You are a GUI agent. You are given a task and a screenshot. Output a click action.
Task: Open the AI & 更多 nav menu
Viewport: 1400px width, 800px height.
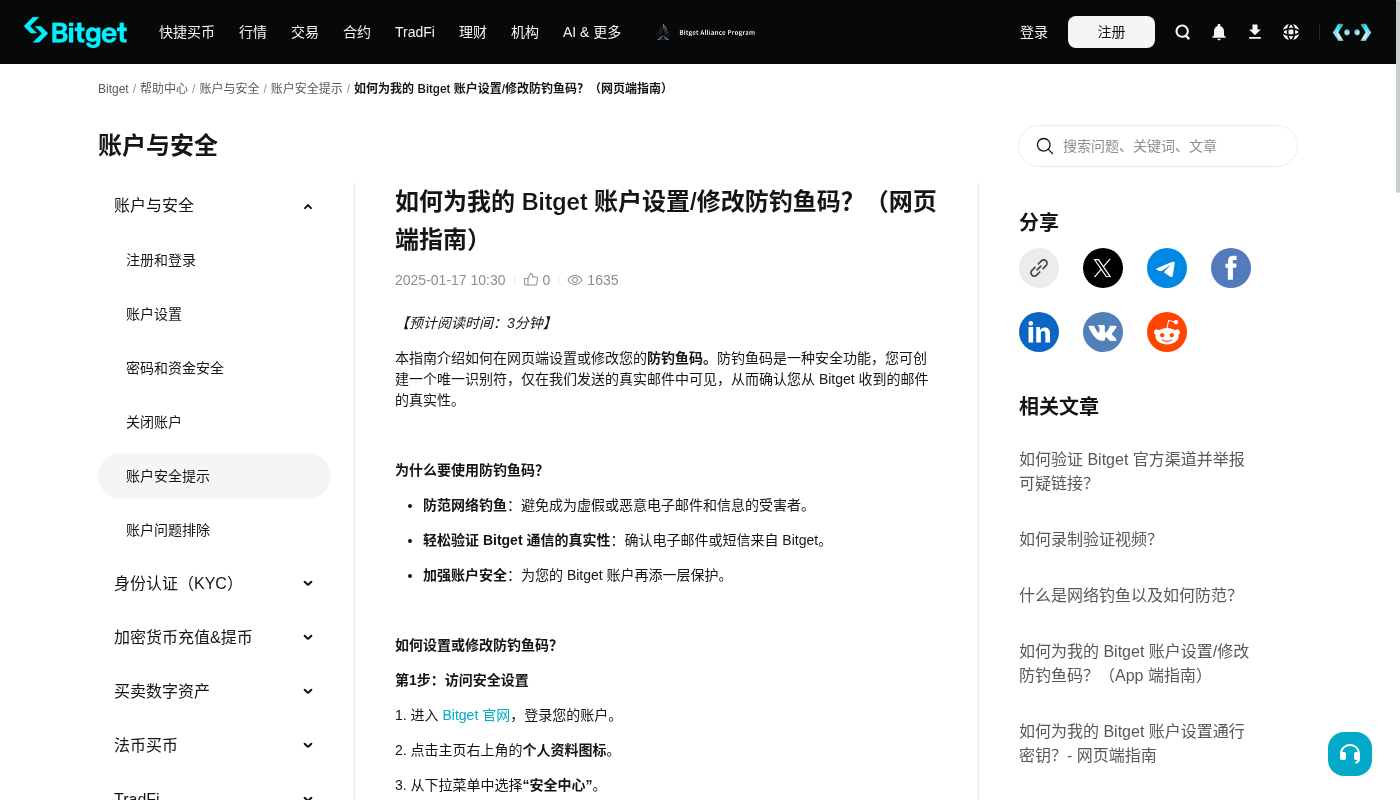pyautogui.click(x=592, y=32)
